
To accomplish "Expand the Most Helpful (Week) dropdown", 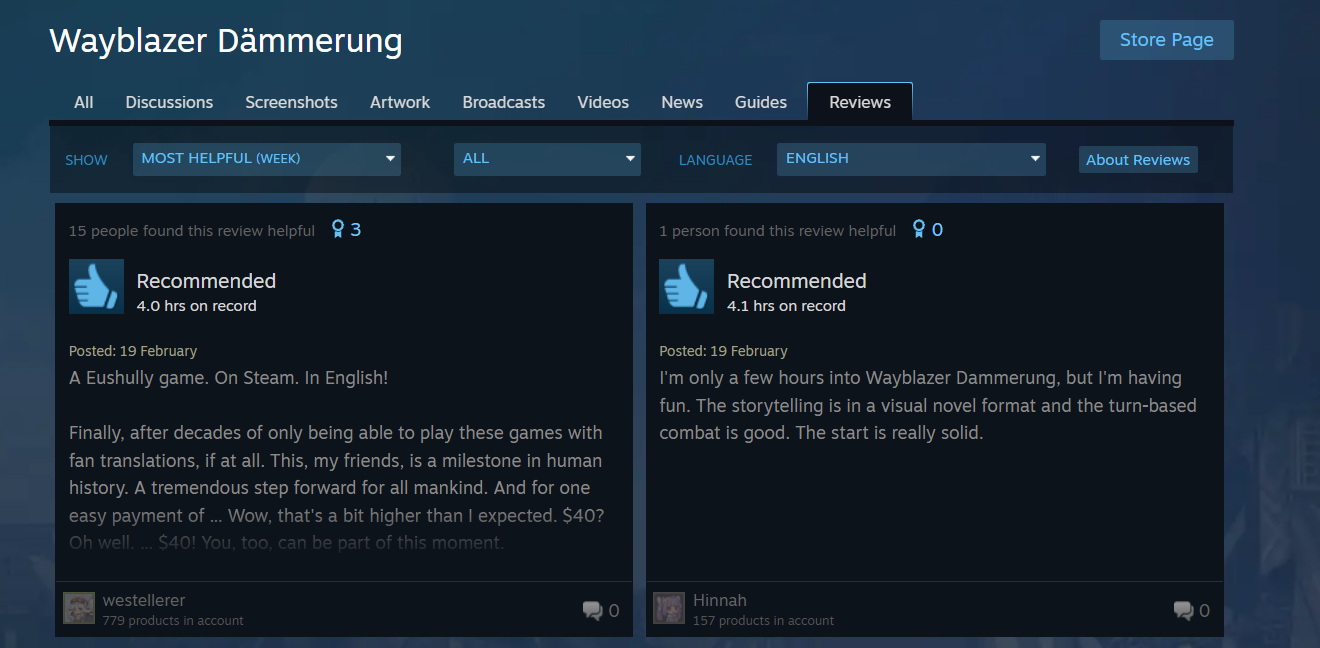I will pos(267,159).
